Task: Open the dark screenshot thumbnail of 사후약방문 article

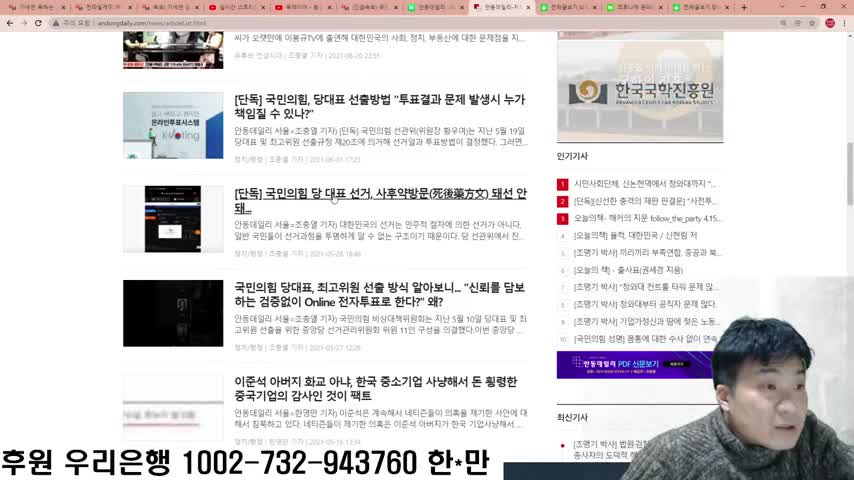Action: (173, 219)
